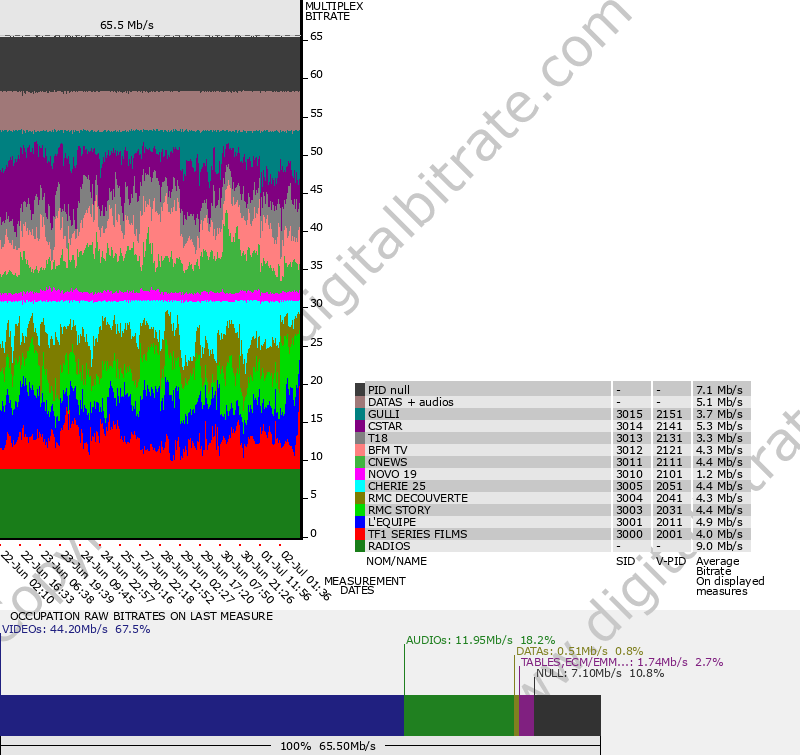Click the 'RADIOS' legend name
Viewport: 800px width, 755px height.
tap(389, 546)
